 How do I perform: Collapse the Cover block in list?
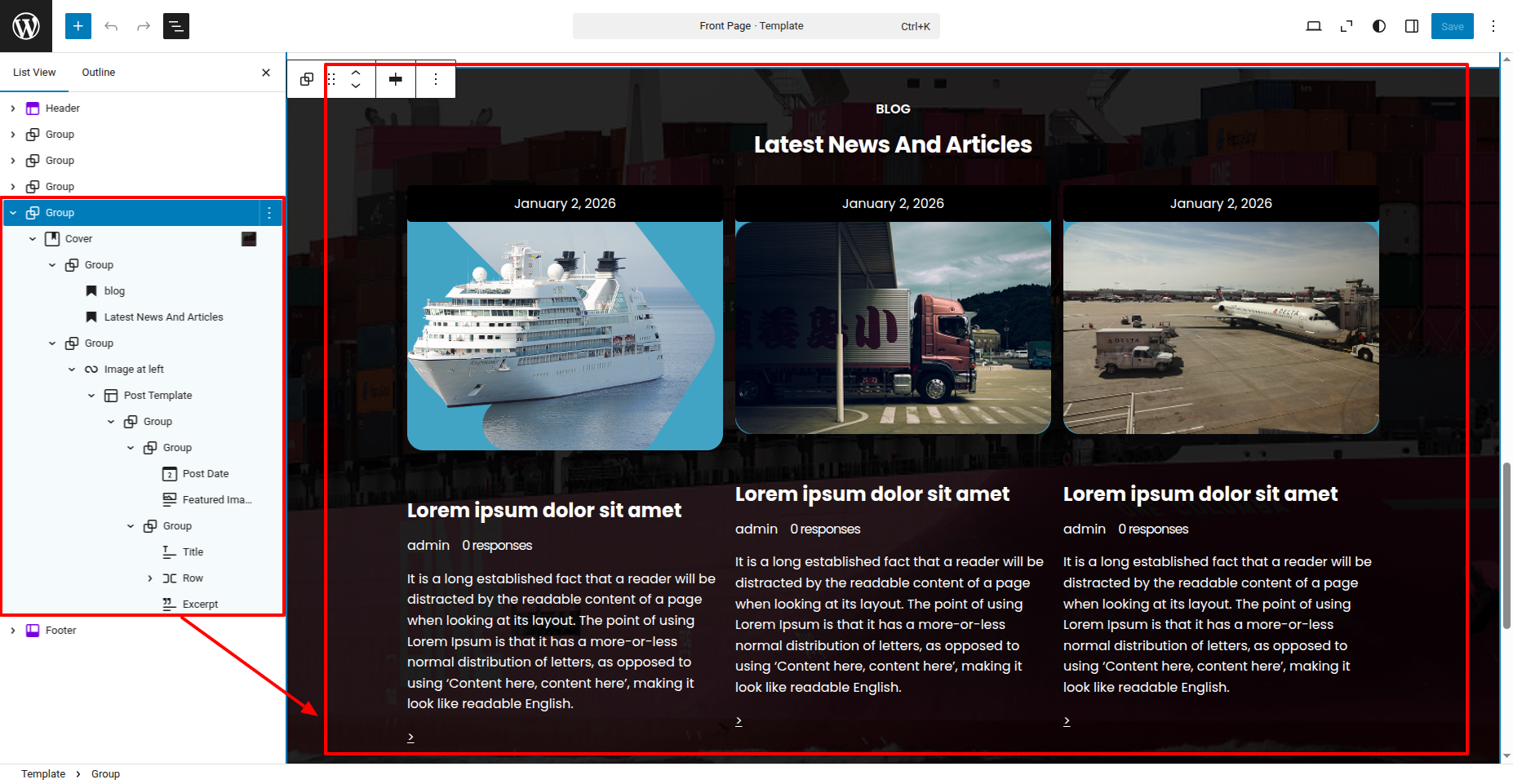point(33,239)
